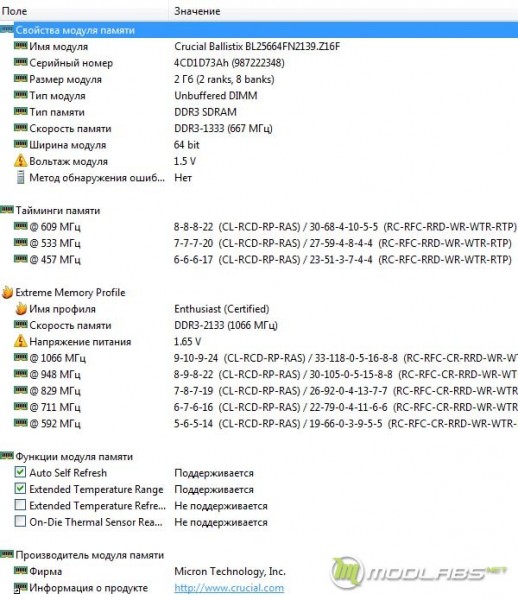Click the warning icon next to Напряжение питания
This screenshot has height=600, width=518.
tap(20, 341)
